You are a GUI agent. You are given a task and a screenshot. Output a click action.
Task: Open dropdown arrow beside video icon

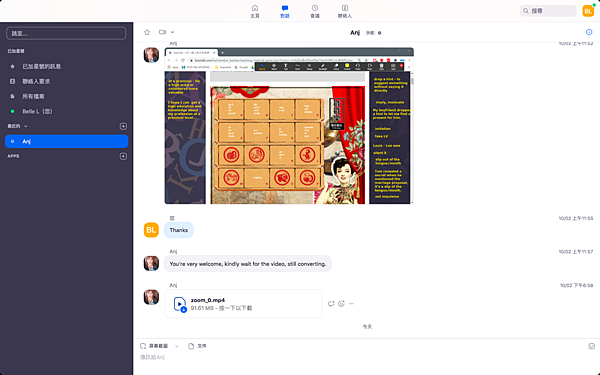tap(173, 33)
